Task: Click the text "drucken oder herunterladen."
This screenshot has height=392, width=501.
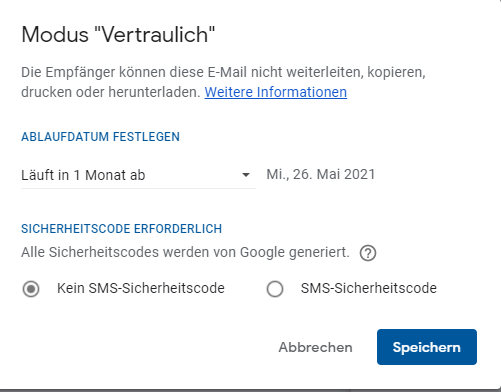Action: coord(111,92)
